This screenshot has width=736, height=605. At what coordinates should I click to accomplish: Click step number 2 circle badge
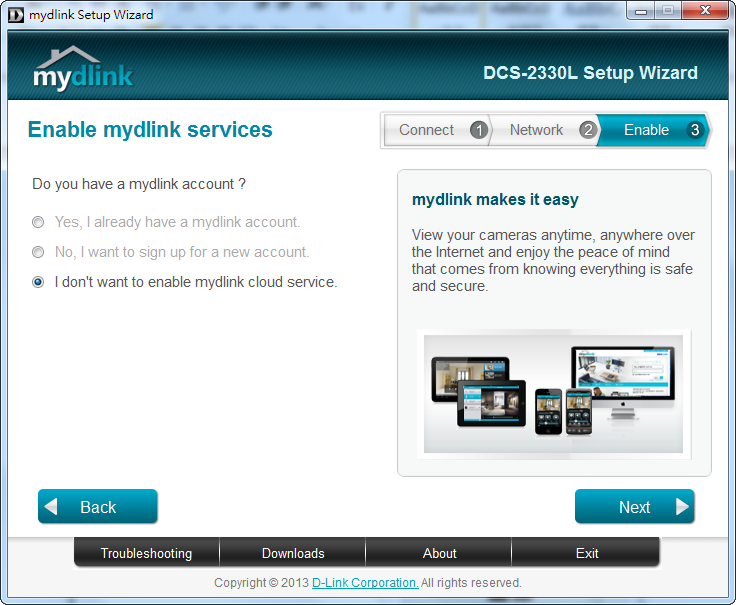tap(587, 130)
